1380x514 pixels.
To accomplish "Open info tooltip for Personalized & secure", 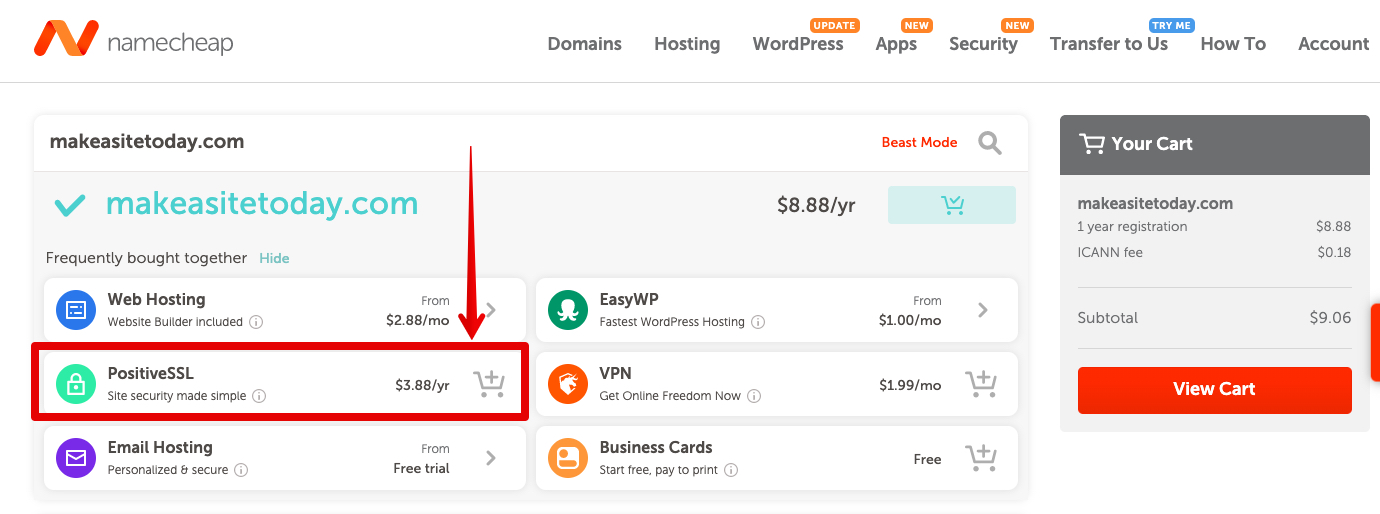I will coord(241,470).
